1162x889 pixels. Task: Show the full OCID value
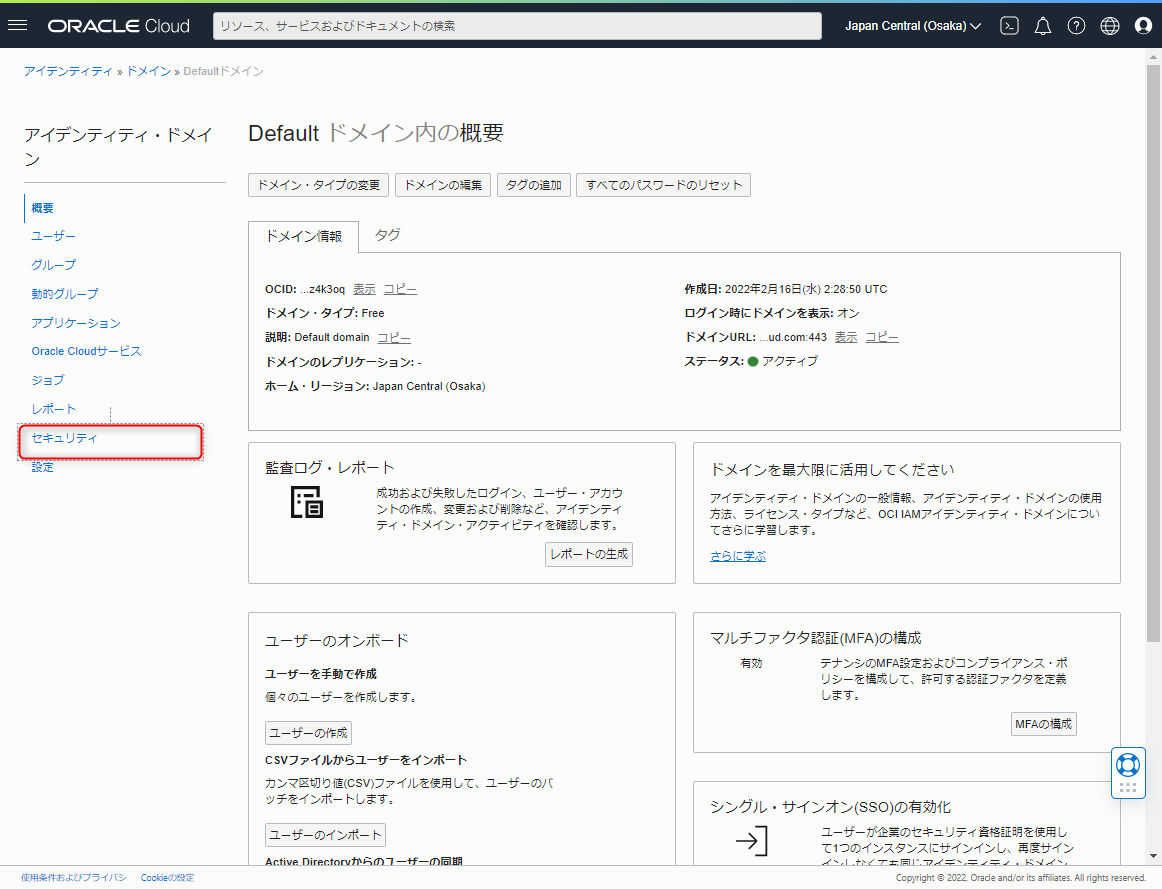point(364,289)
